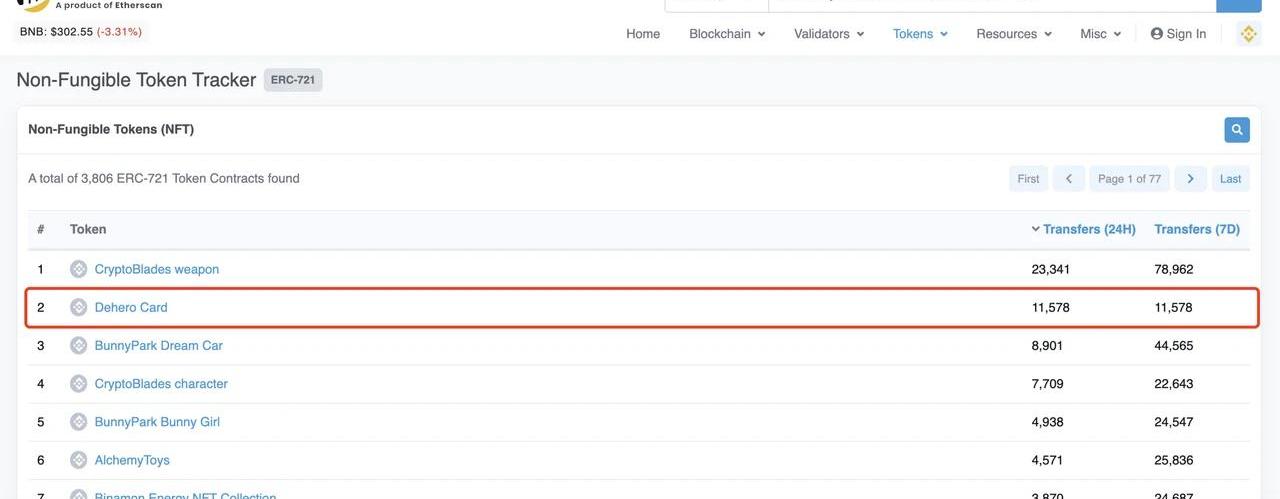Click the 22,643 seven-day transfers value

(1174, 383)
